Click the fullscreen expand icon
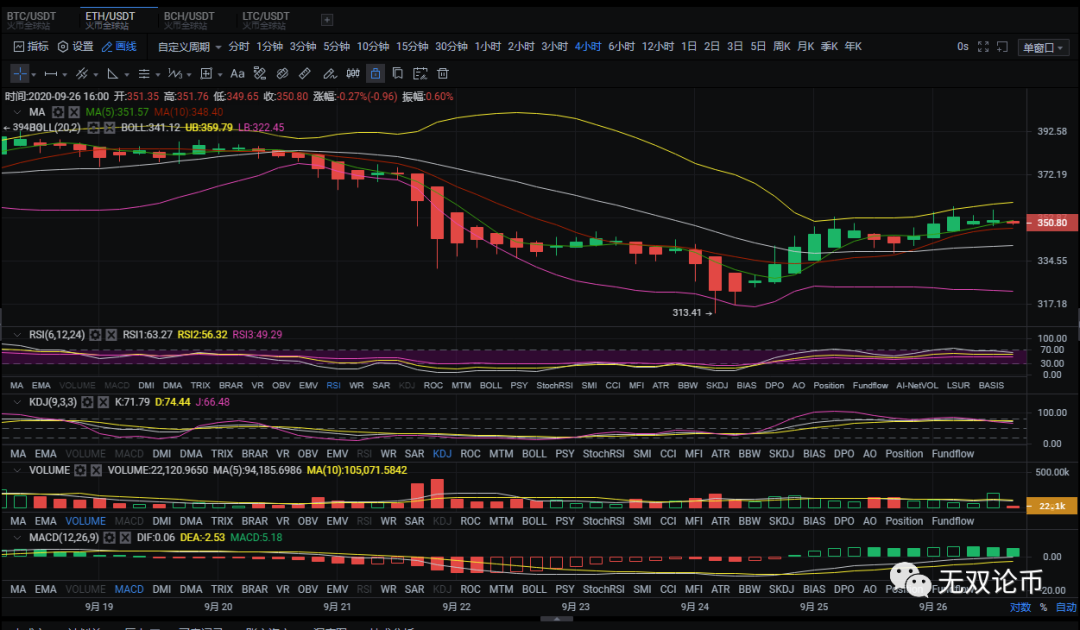1080x630 pixels. pyautogui.click(x=983, y=46)
